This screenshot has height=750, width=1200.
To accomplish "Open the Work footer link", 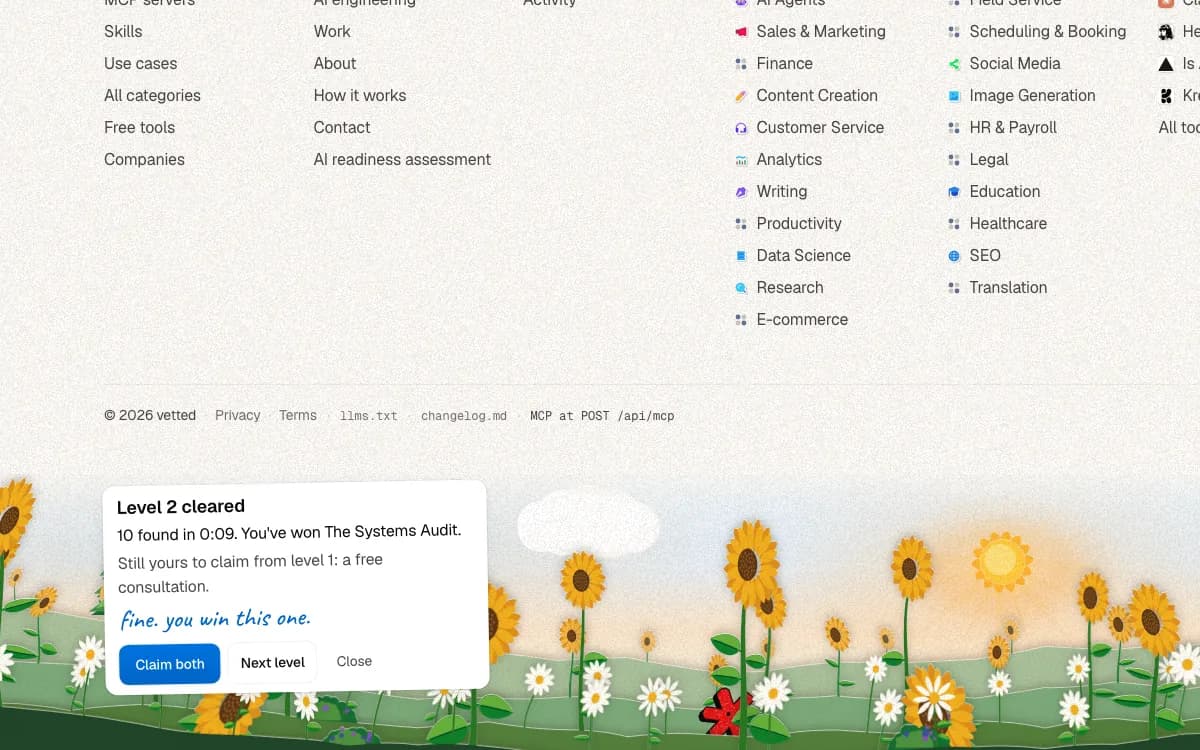I will [x=332, y=32].
